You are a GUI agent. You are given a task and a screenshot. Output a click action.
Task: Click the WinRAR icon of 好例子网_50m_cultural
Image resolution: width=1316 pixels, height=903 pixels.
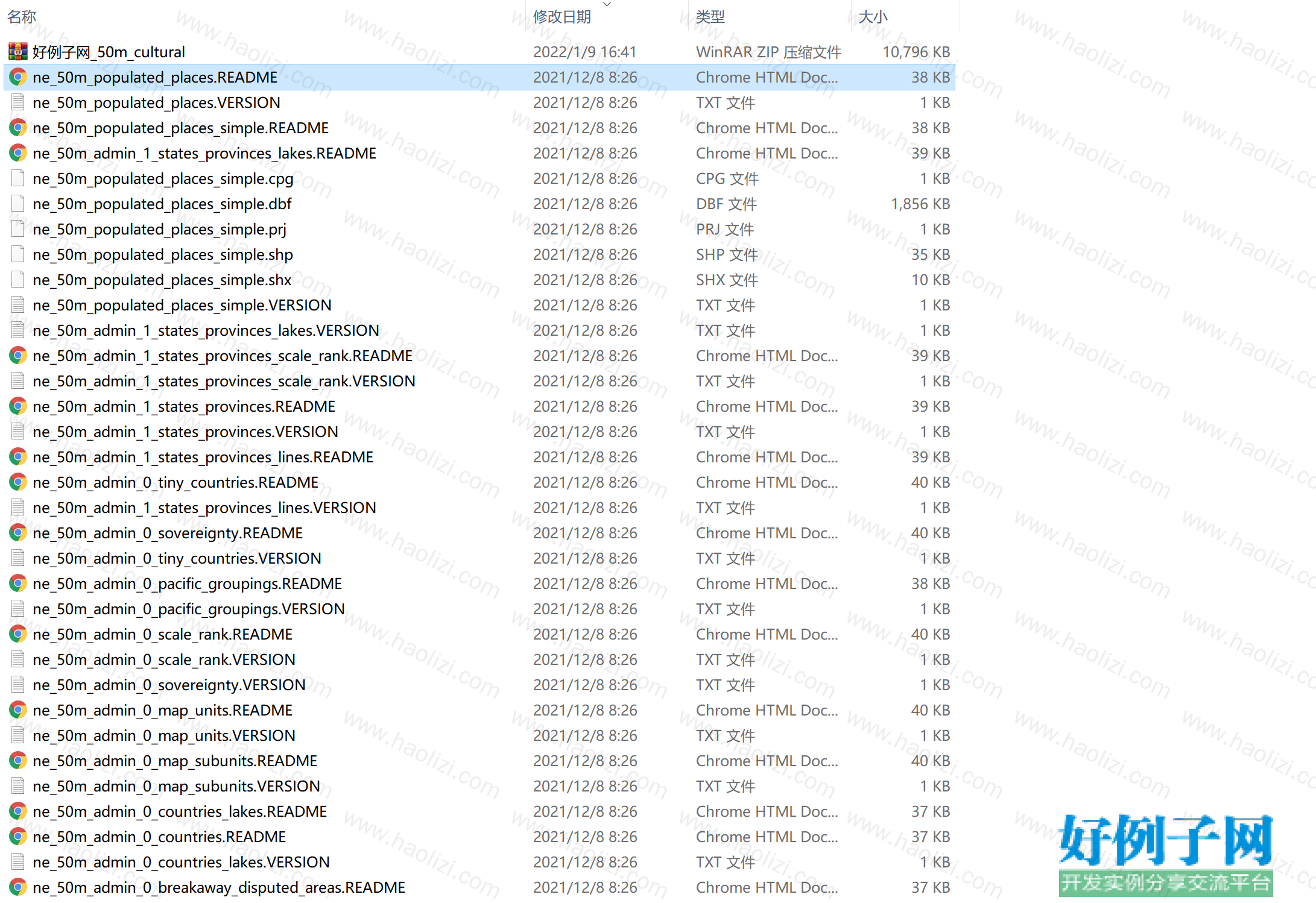pos(18,52)
